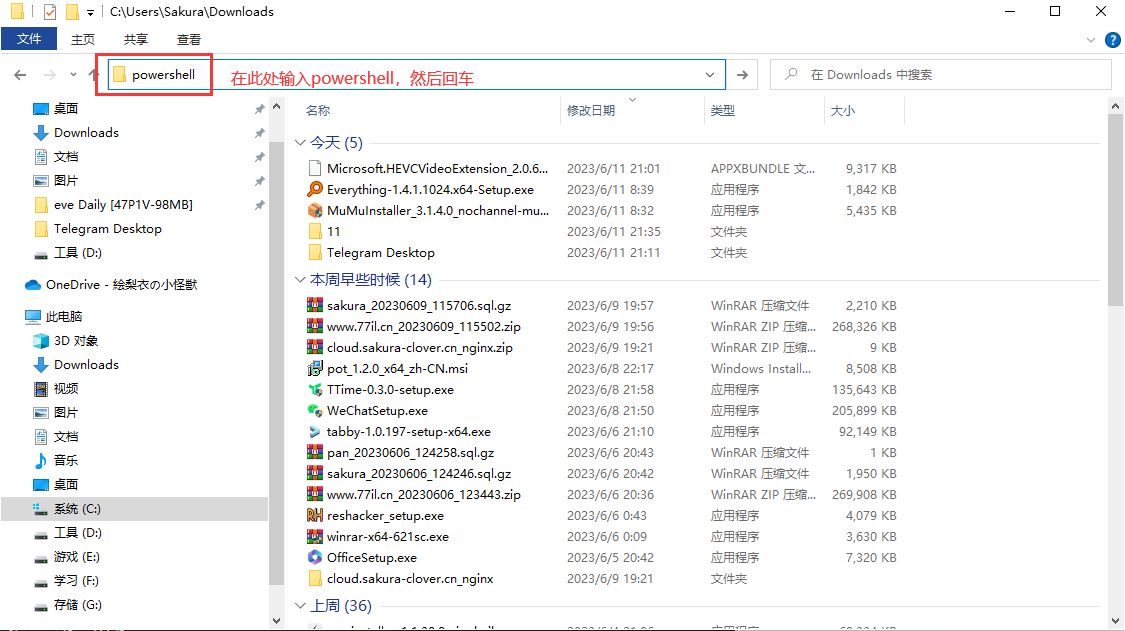Expand the 上周 (36) group
The height and width of the screenshot is (631, 1125).
(301, 606)
